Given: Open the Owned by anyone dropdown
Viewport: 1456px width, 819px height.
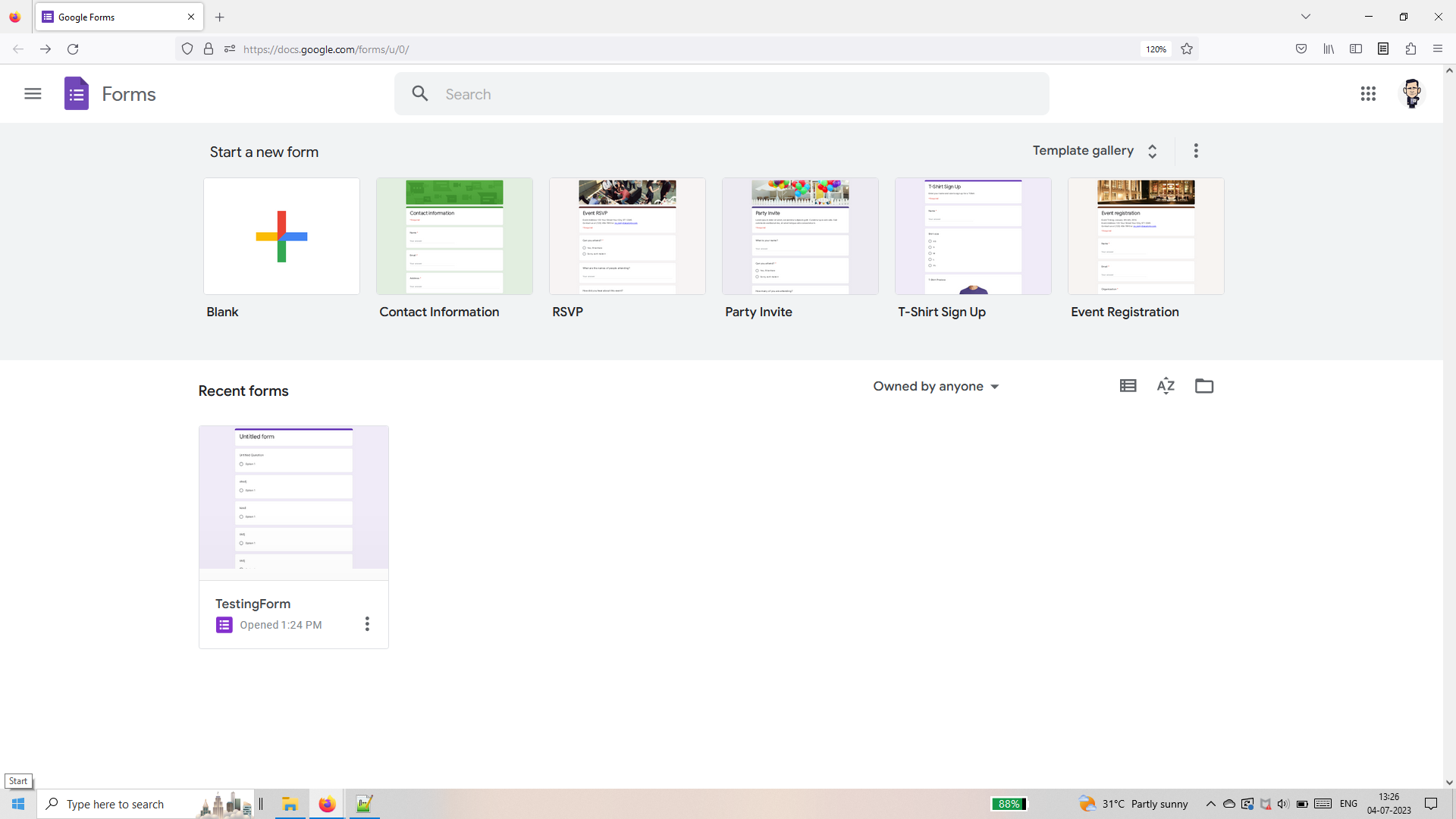Looking at the screenshot, I should click(x=936, y=387).
